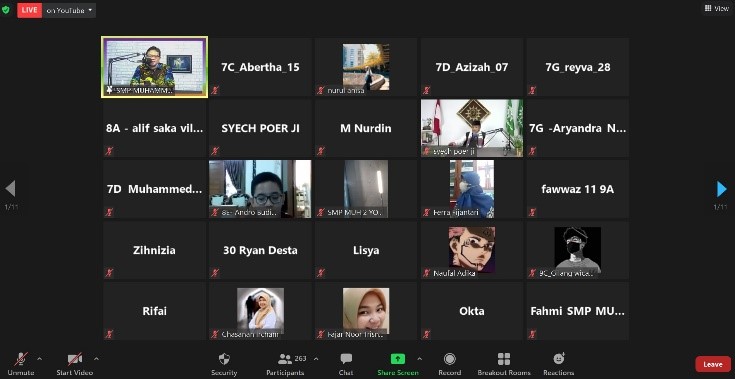This screenshot has height=379, width=735.
Task: Click the red Leave button
Action: [x=712, y=364]
